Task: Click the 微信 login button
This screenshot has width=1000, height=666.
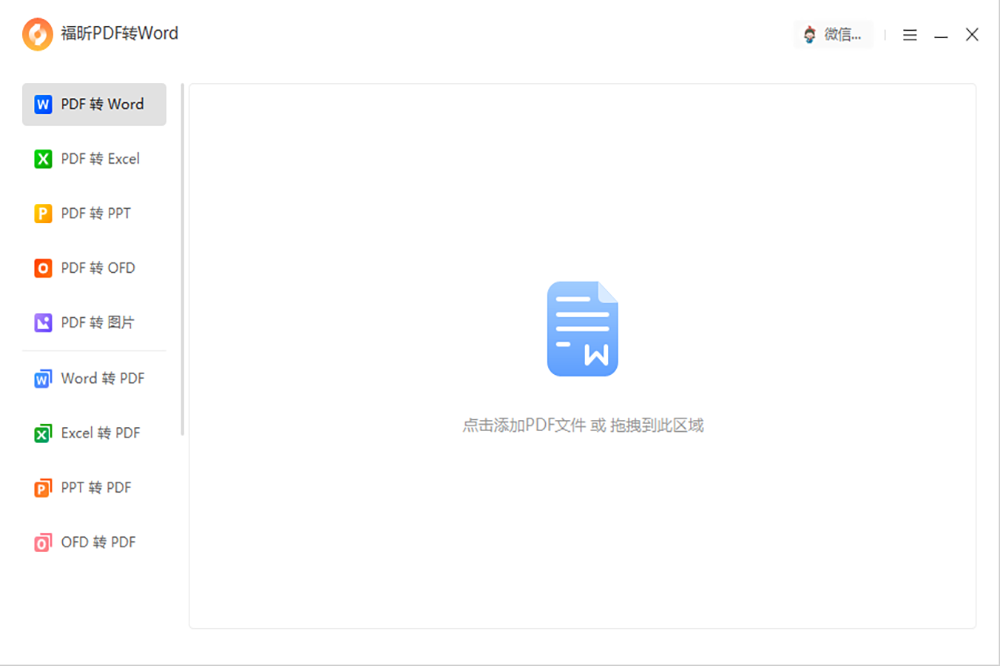Action: (834, 33)
